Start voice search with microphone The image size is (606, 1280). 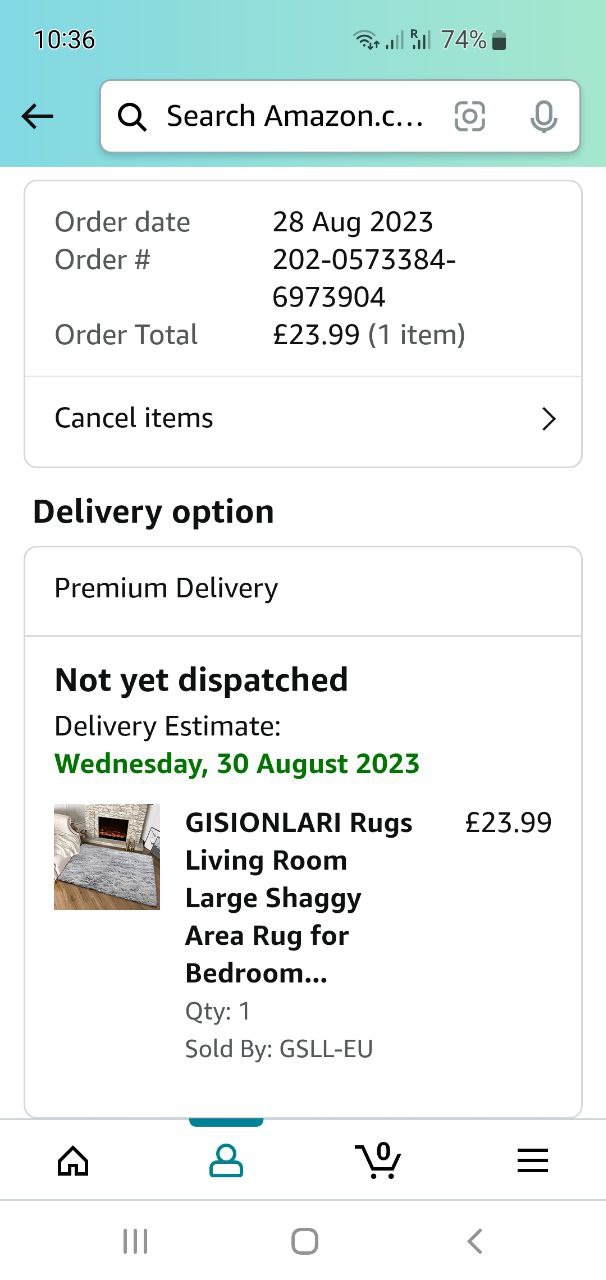pos(543,117)
